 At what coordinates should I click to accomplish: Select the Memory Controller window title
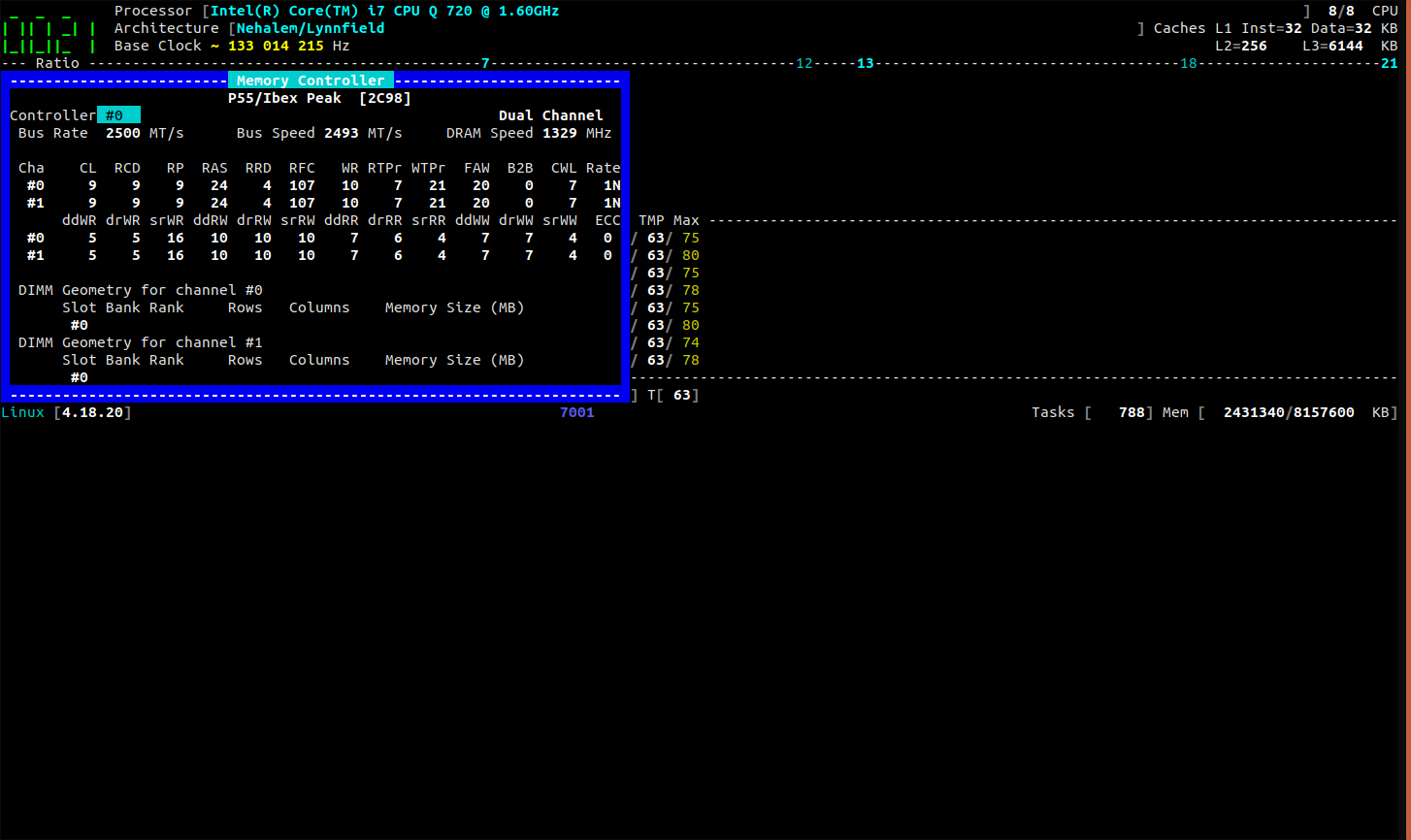click(x=311, y=80)
